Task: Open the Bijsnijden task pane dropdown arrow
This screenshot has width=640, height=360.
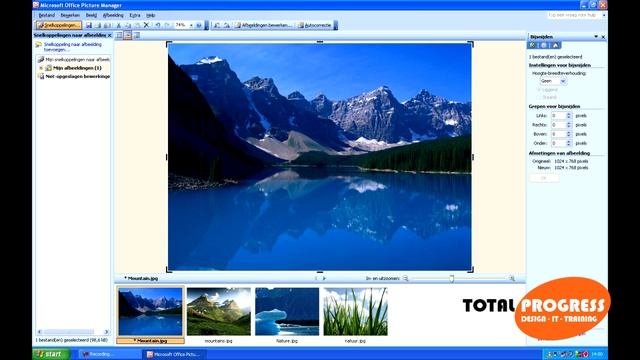Action: click(596, 37)
